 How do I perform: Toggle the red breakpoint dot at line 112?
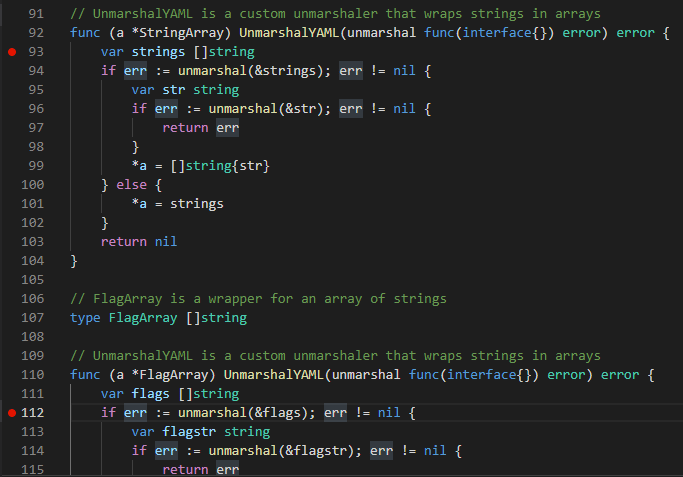click(x=12, y=413)
